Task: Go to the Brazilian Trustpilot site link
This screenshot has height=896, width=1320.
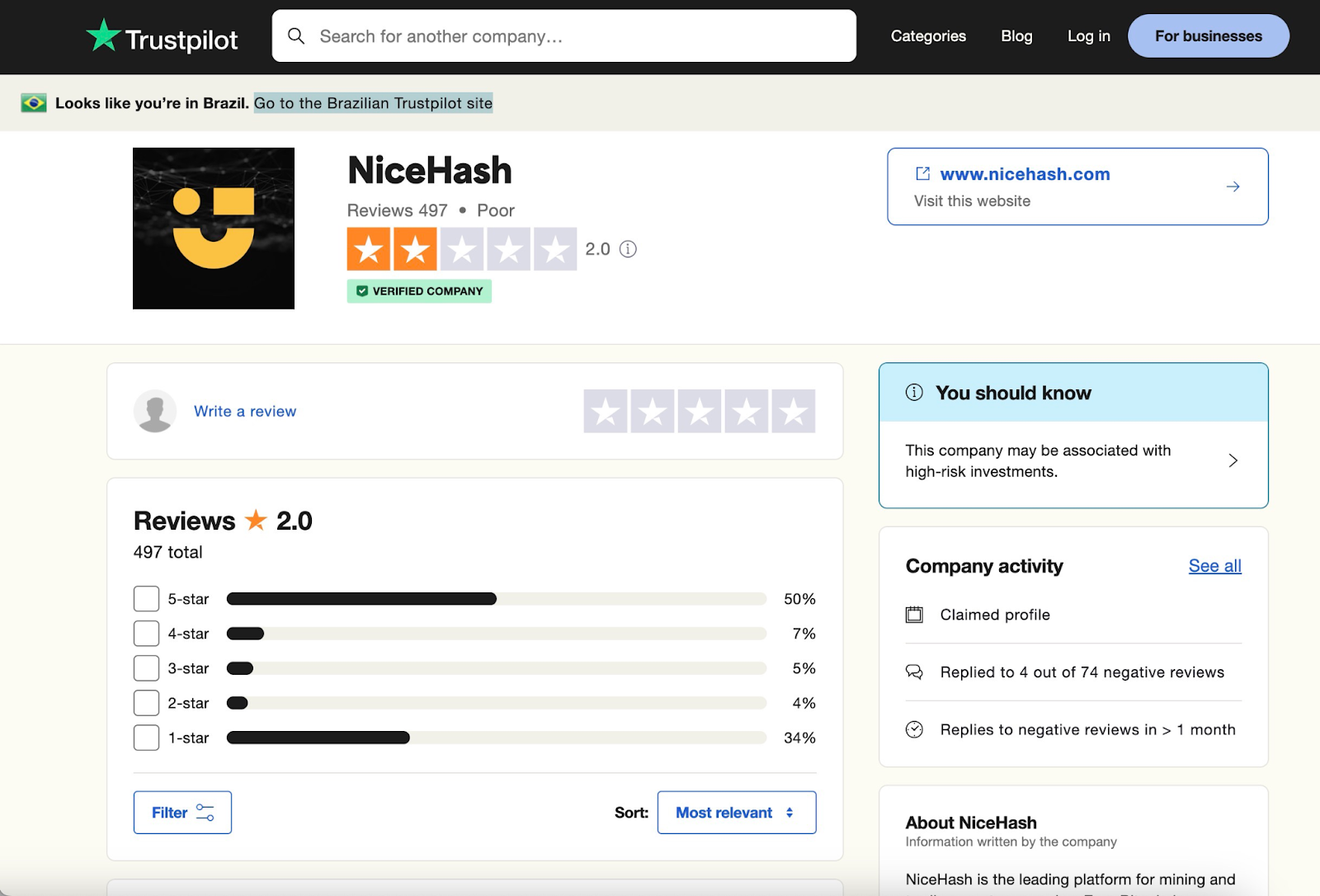Action: pyautogui.click(x=373, y=103)
